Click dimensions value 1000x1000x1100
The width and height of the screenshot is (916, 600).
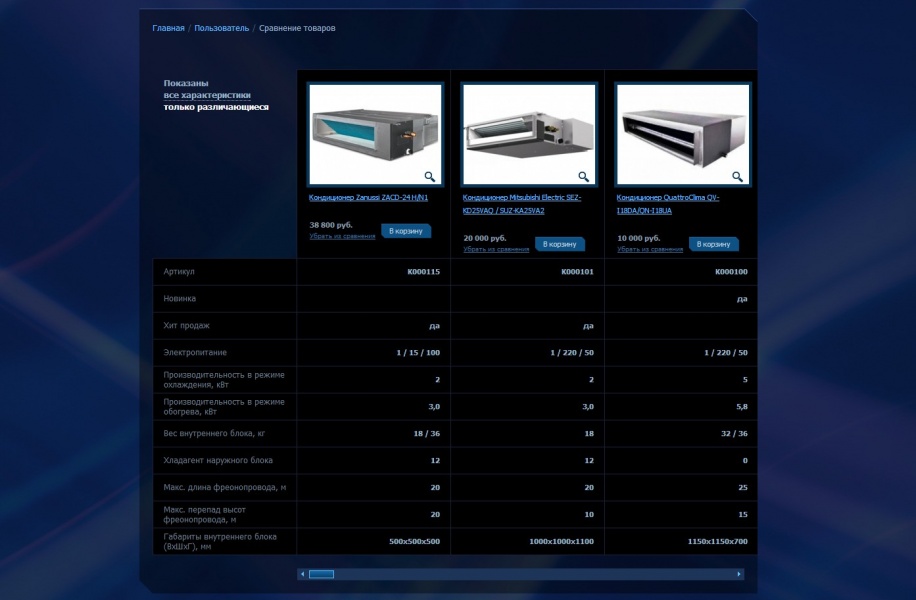pos(561,542)
